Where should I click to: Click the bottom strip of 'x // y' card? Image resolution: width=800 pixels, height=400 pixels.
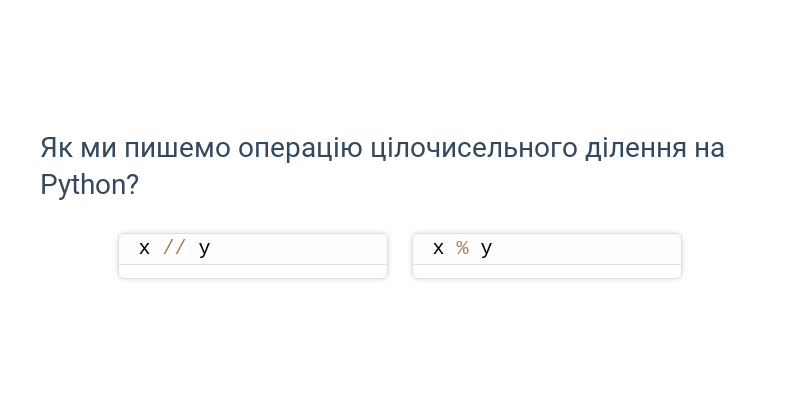tap(253, 271)
